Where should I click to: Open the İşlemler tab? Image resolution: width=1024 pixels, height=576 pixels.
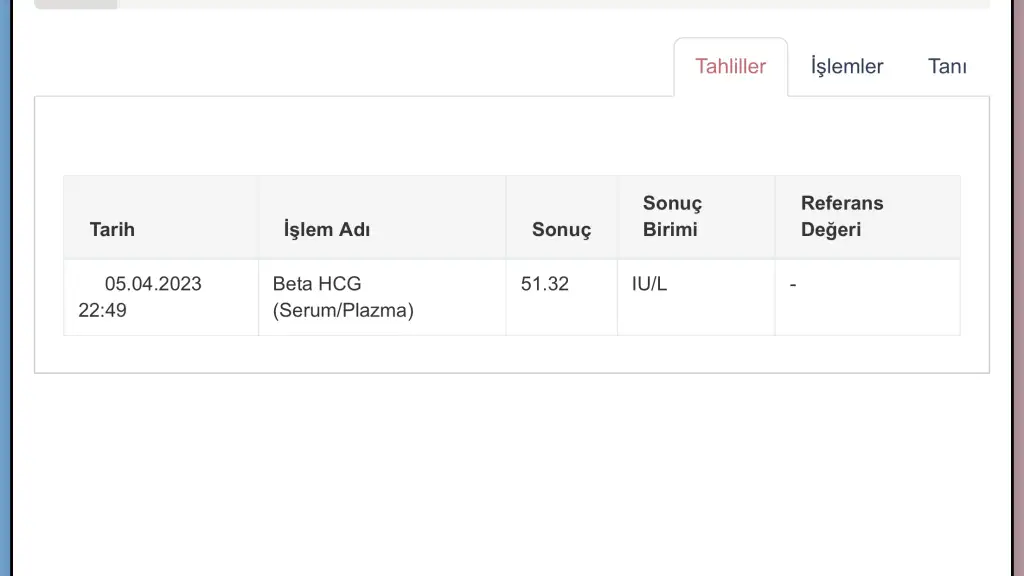coord(847,67)
